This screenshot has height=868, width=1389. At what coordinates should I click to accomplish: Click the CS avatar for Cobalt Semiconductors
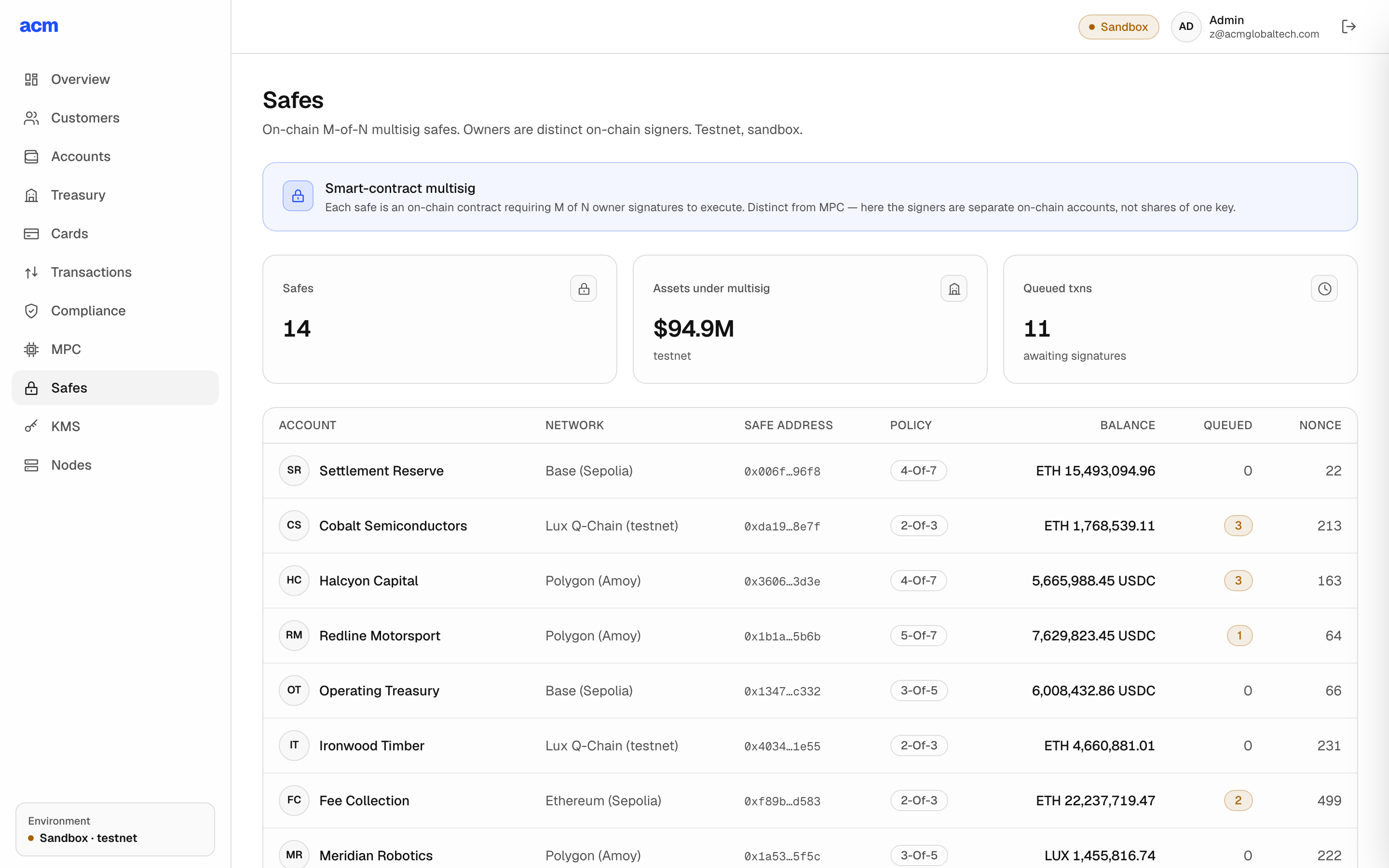[294, 526]
